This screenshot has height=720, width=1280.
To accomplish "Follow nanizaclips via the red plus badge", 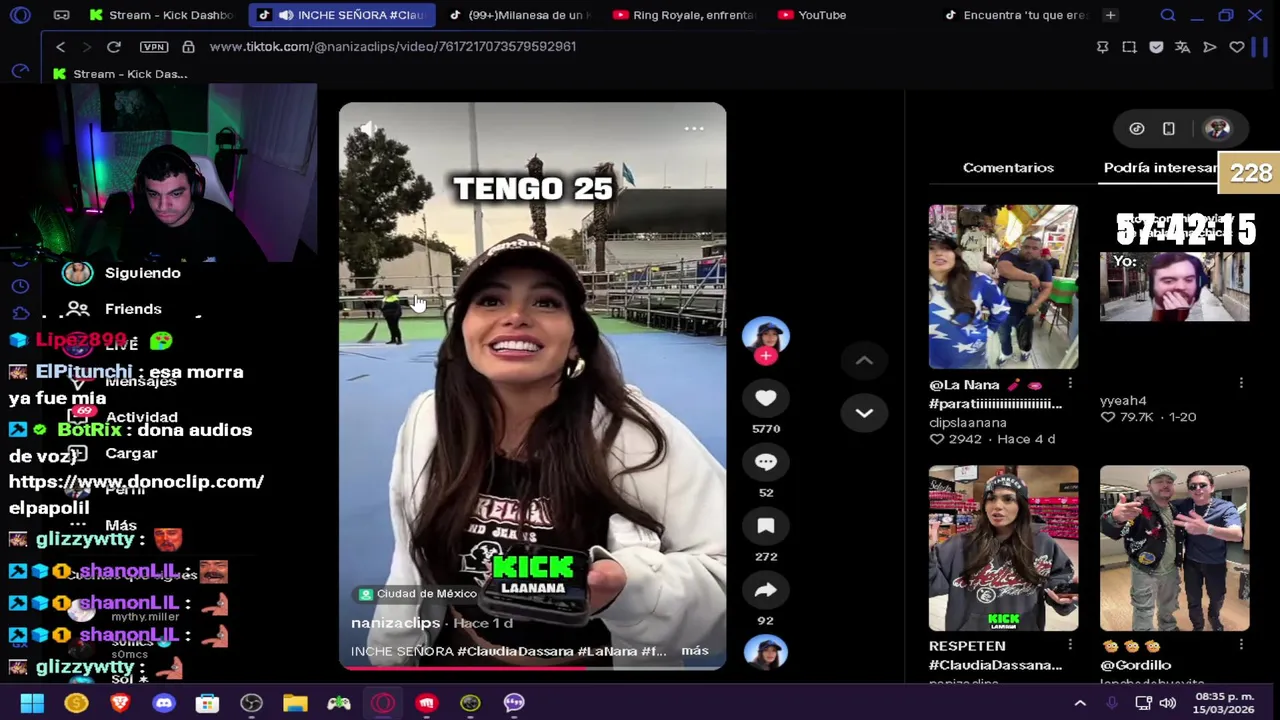I will [766, 356].
